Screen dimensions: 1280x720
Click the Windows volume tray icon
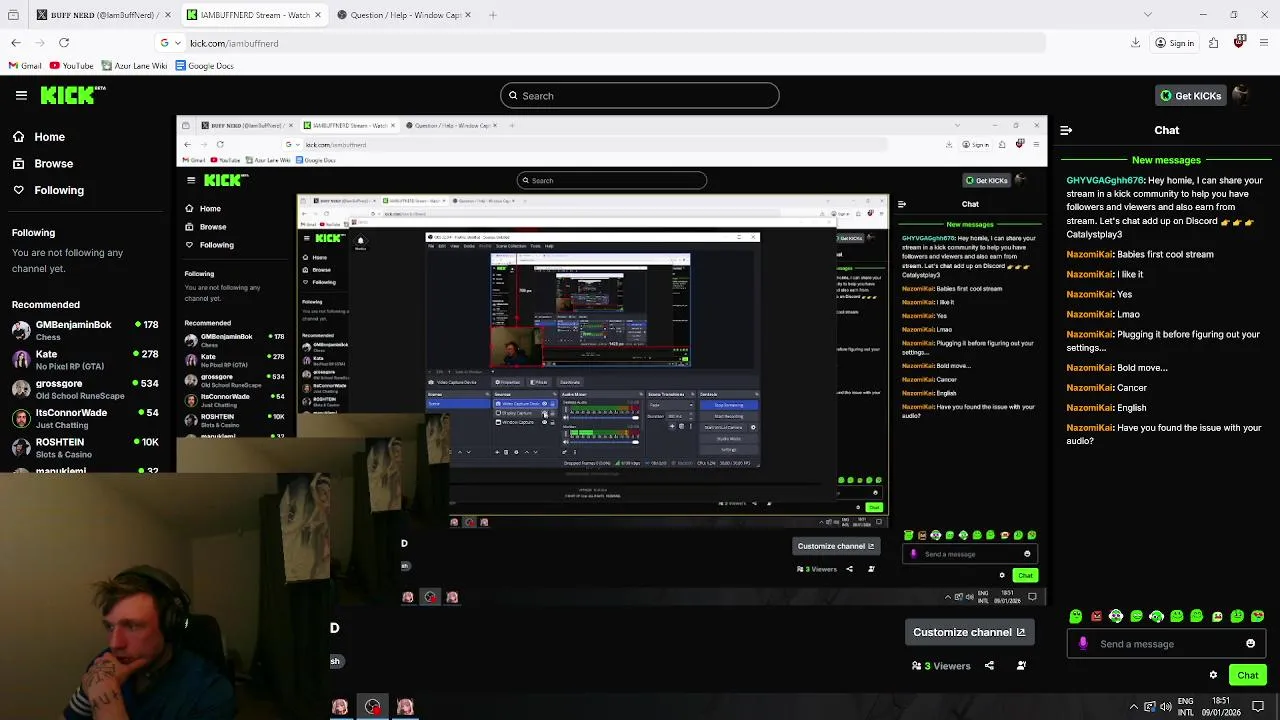[x=1165, y=707]
